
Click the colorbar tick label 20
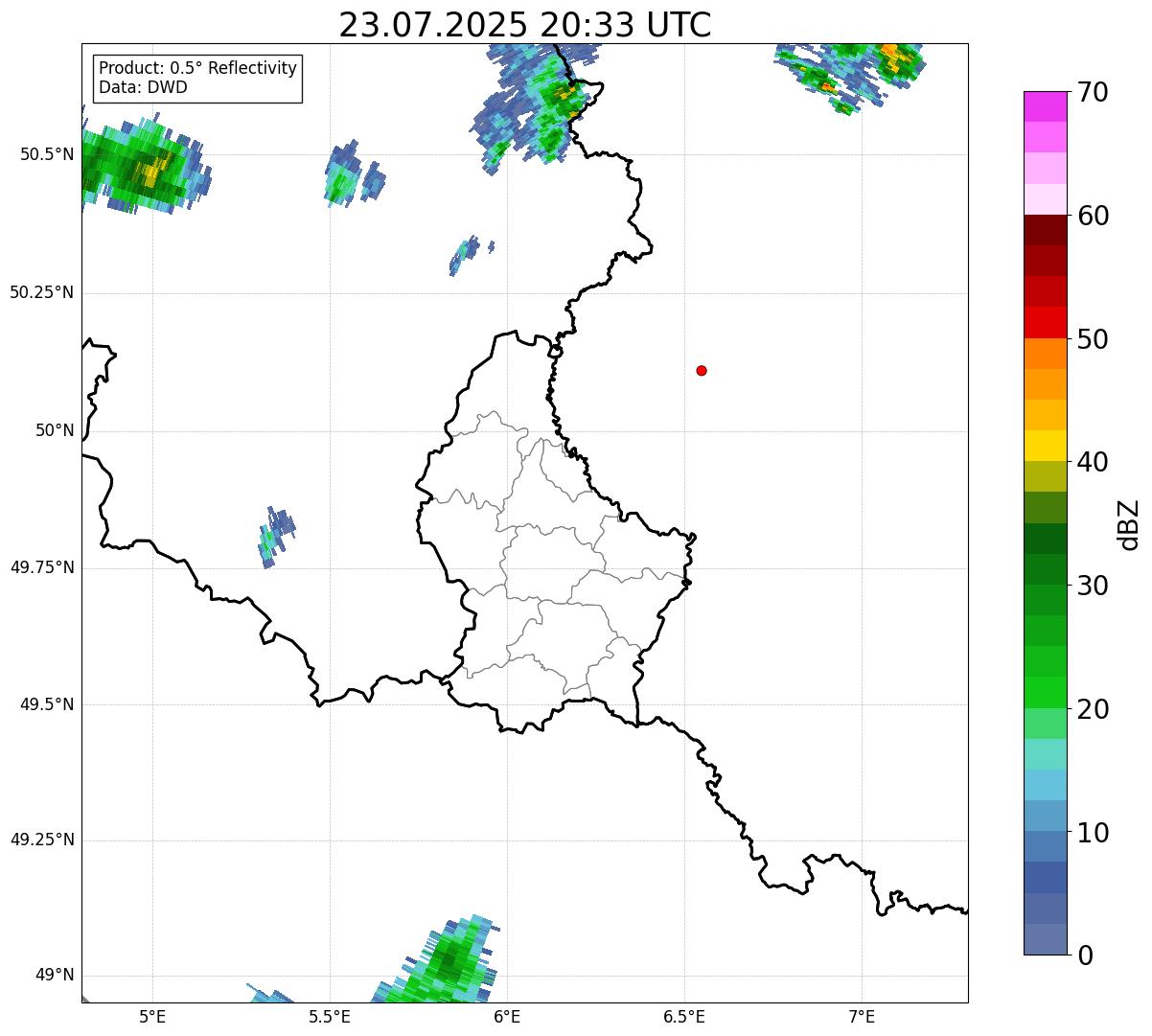(1092, 709)
